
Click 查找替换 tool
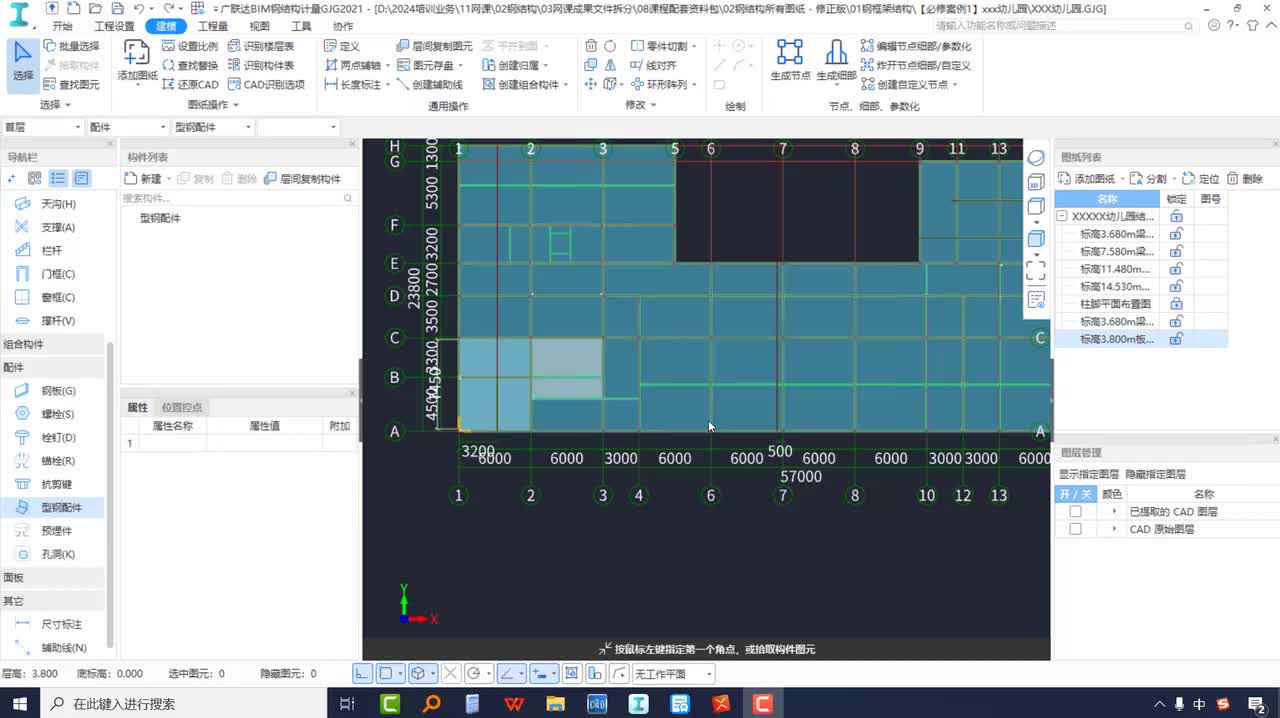pos(189,65)
